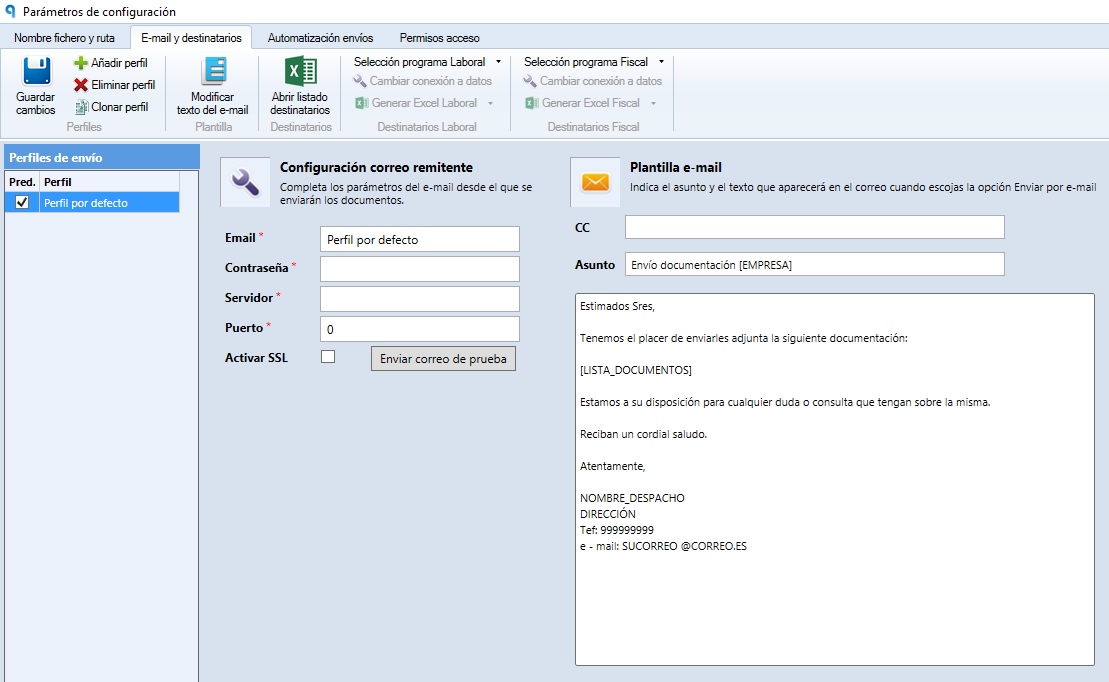Click the Atentamente, line
This screenshot has width=1109, height=682.
[612, 466]
